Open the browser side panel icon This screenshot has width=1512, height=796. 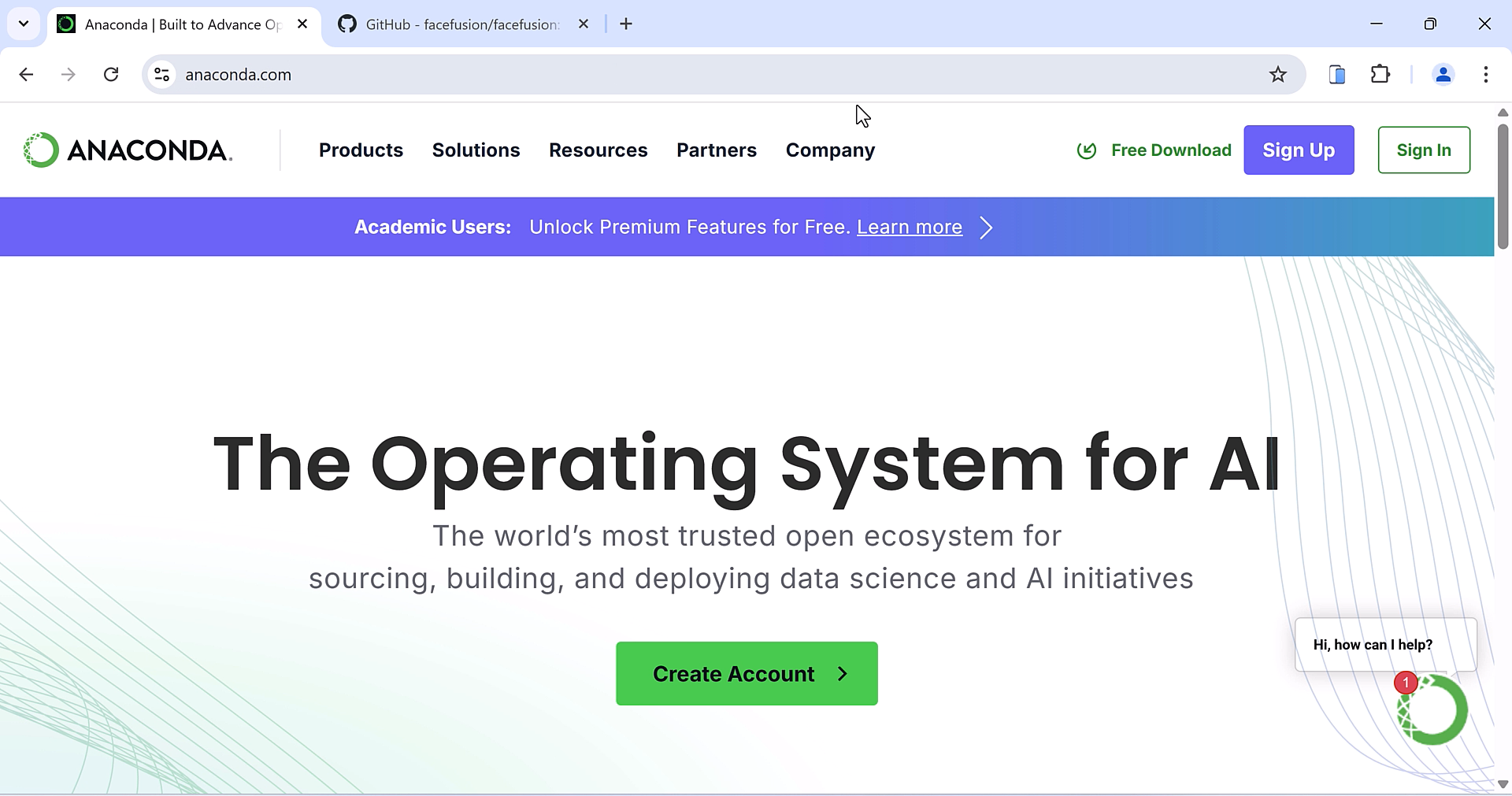[1336, 75]
